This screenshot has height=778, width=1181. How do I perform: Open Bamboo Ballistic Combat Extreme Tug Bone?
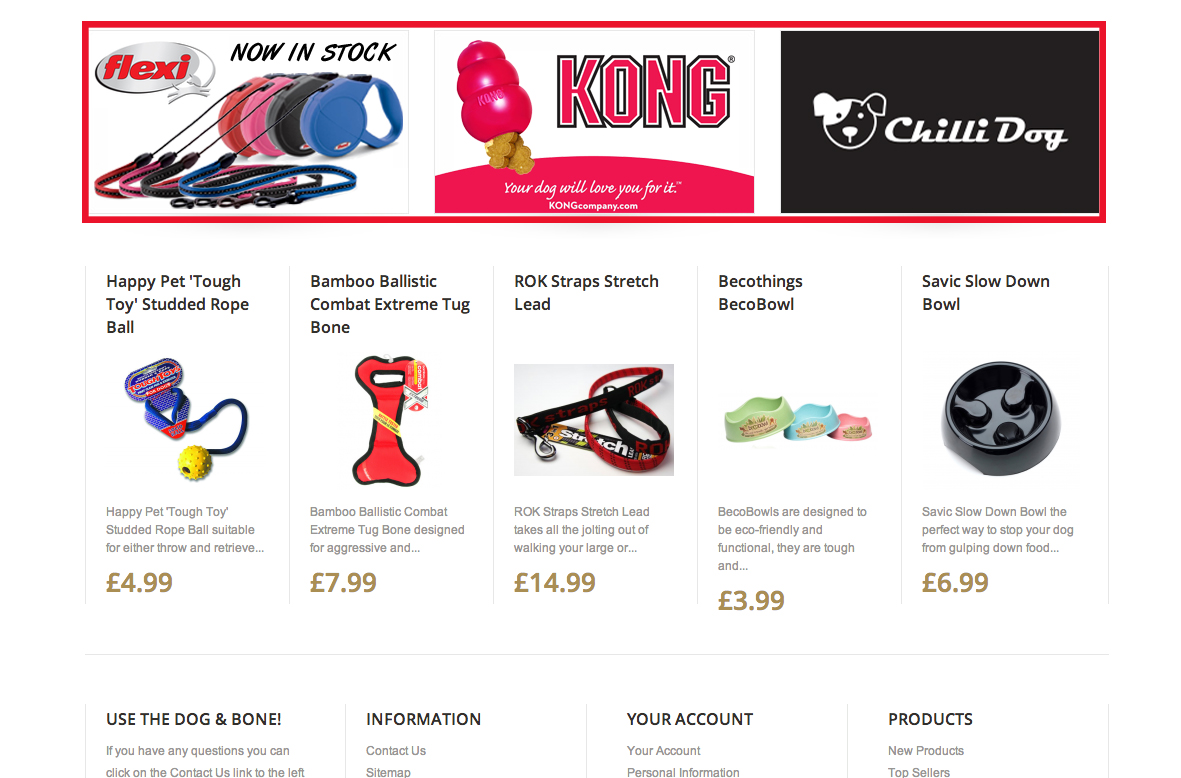(390, 304)
